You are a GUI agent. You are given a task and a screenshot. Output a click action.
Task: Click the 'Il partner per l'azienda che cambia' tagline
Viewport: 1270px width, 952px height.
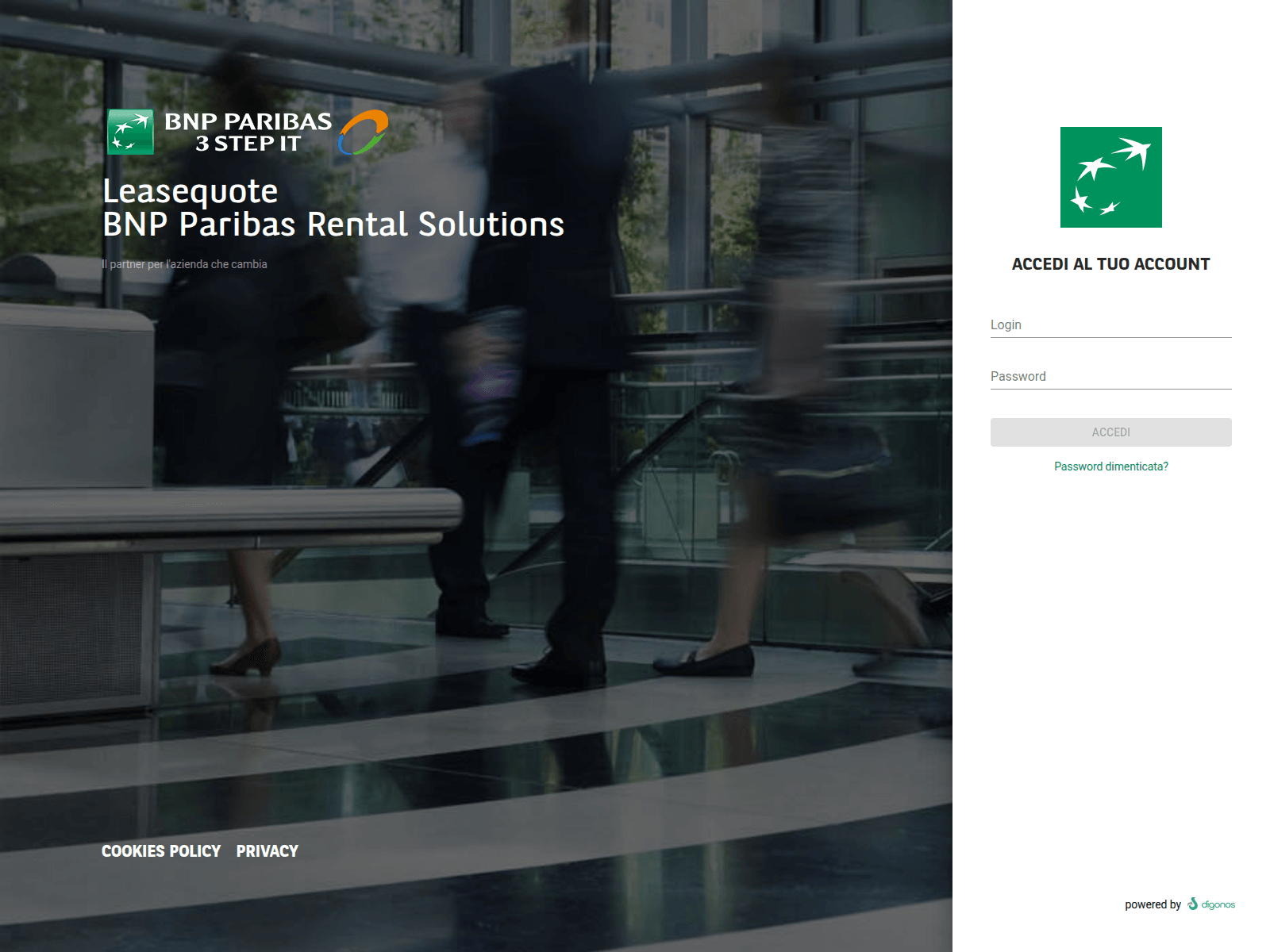tap(184, 264)
